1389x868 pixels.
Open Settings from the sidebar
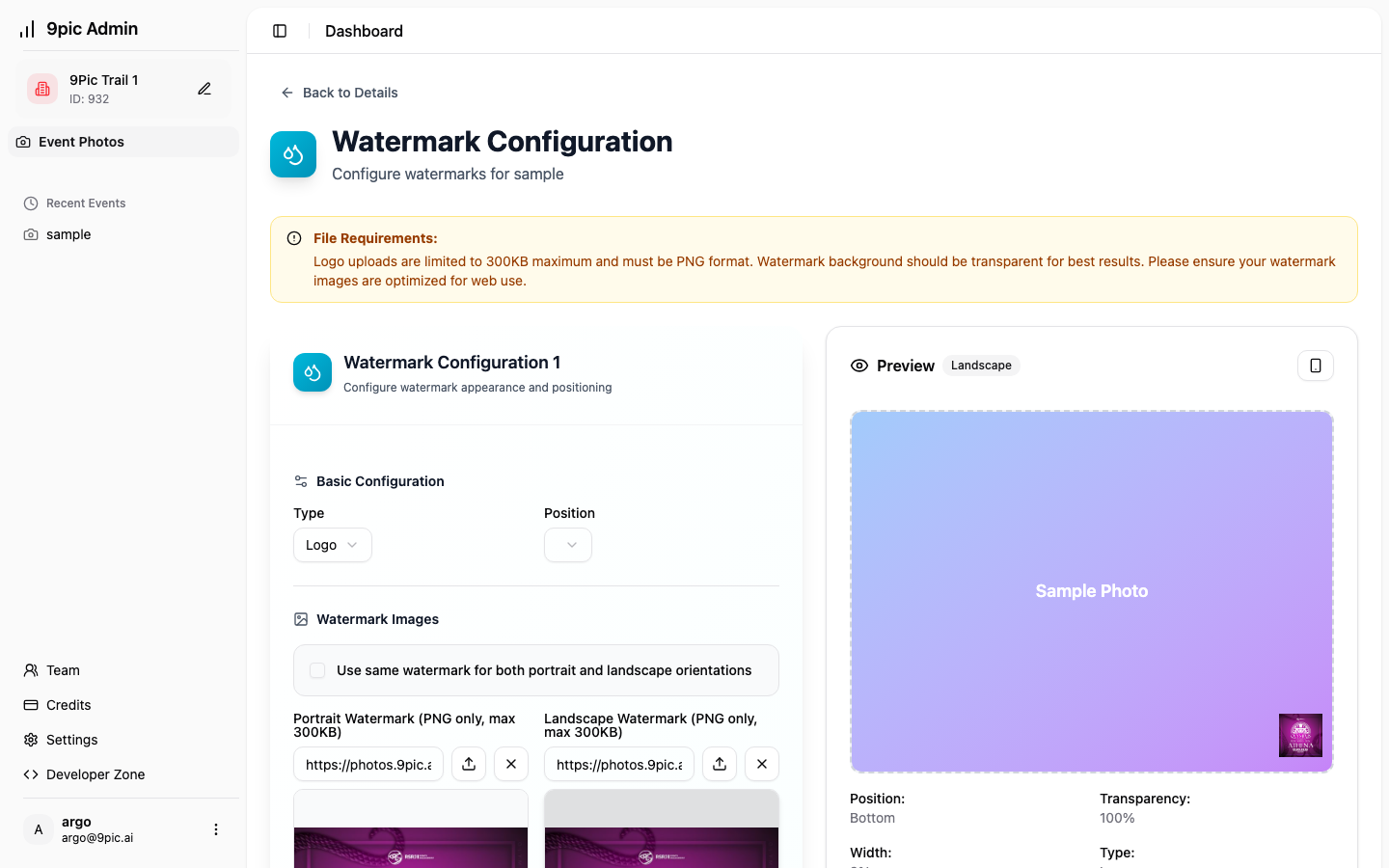pos(71,740)
